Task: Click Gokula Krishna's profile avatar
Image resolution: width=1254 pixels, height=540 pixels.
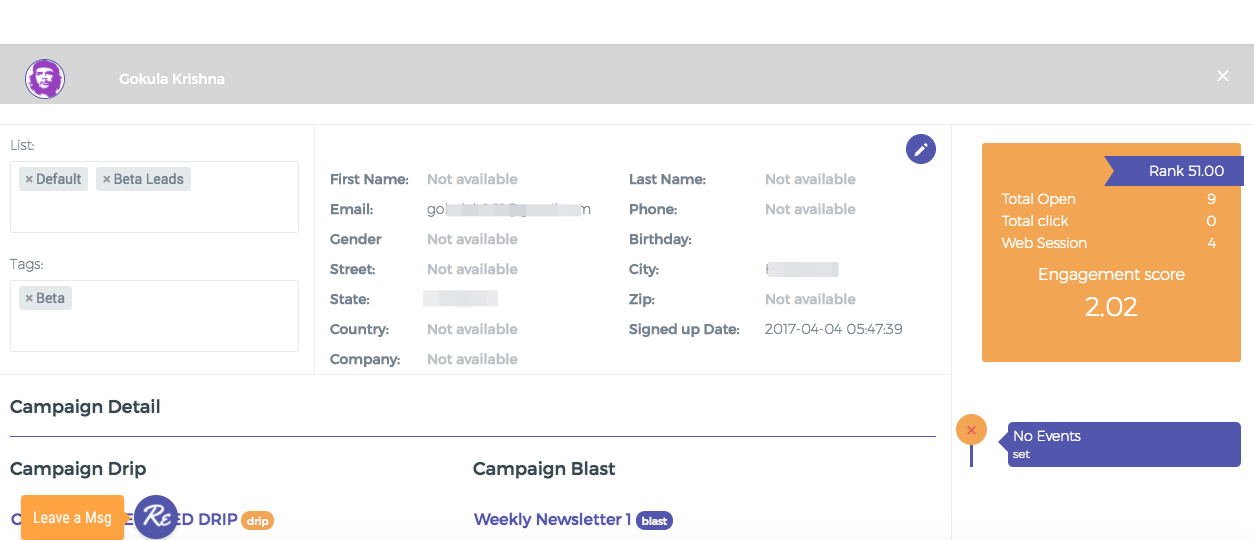Action: [x=45, y=79]
